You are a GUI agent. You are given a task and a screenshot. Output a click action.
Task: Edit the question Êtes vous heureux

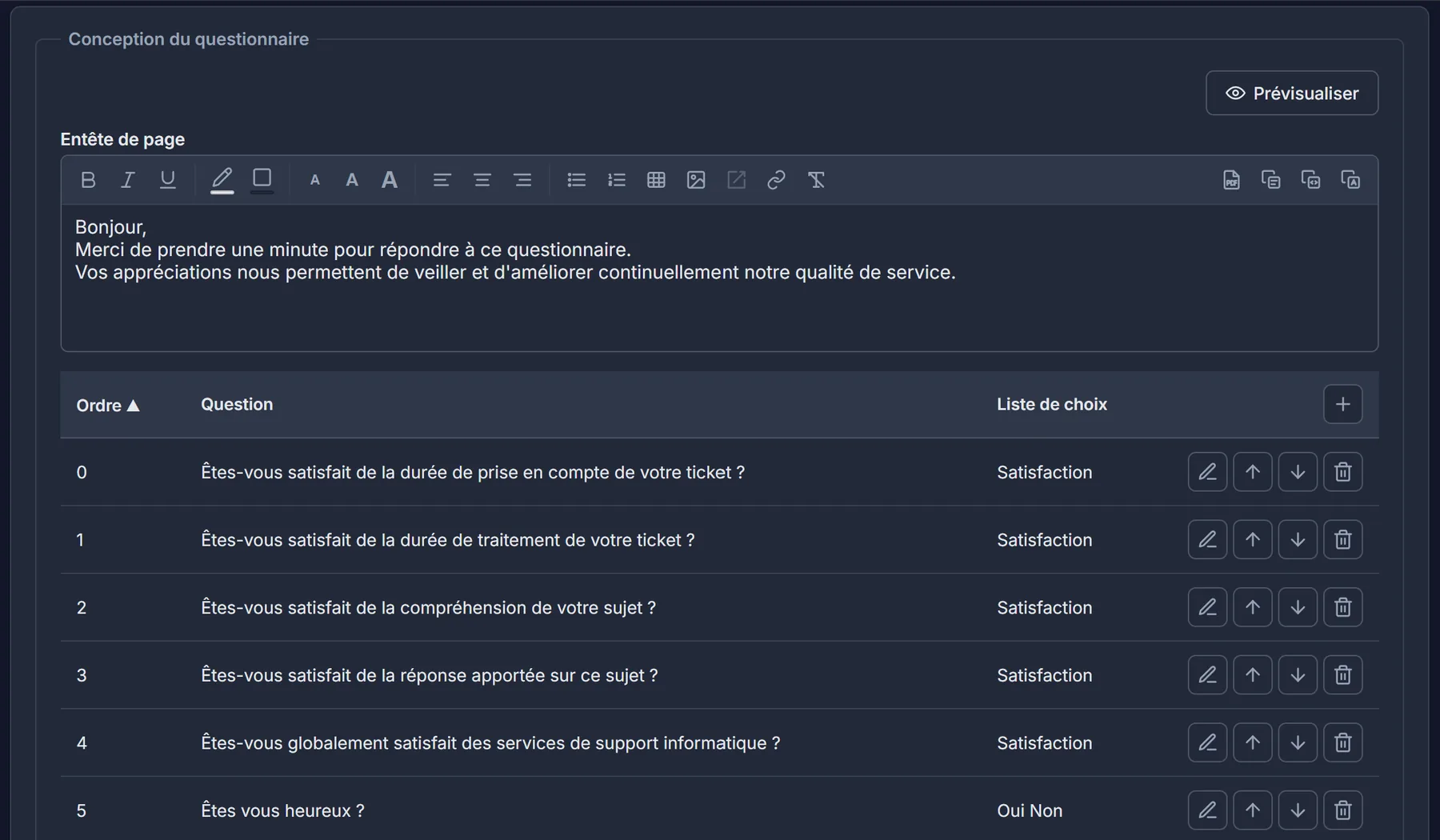(1207, 810)
